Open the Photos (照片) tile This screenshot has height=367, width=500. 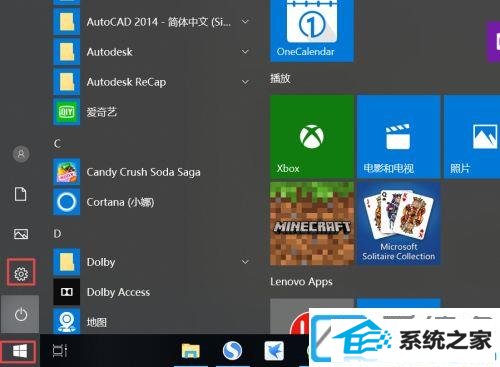click(x=472, y=137)
